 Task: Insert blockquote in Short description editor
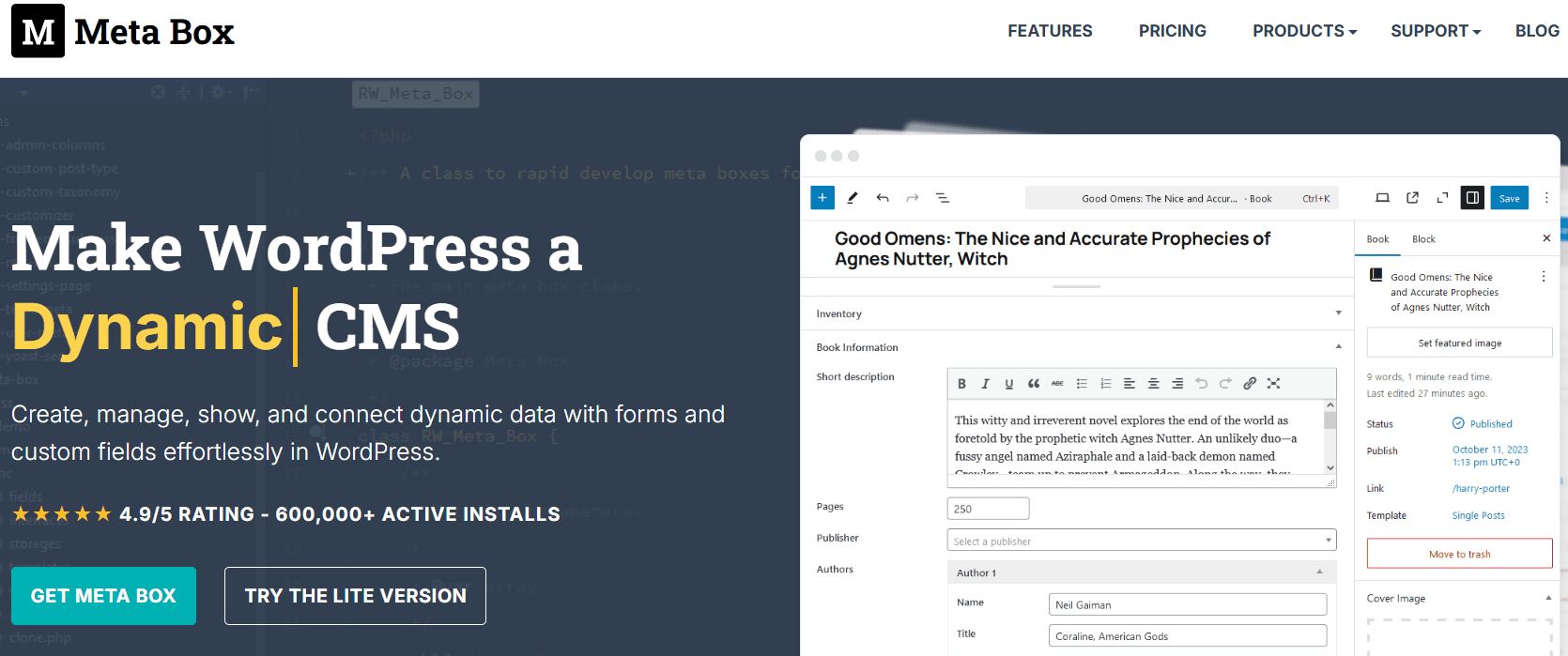click(1034, 383)
